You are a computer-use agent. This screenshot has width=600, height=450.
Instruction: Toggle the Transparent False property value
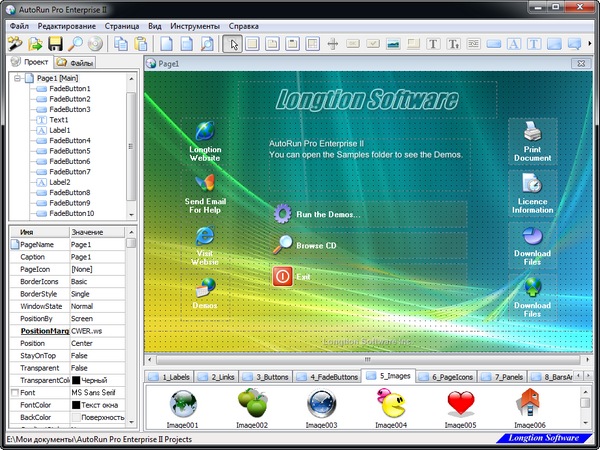coord(96,366)
